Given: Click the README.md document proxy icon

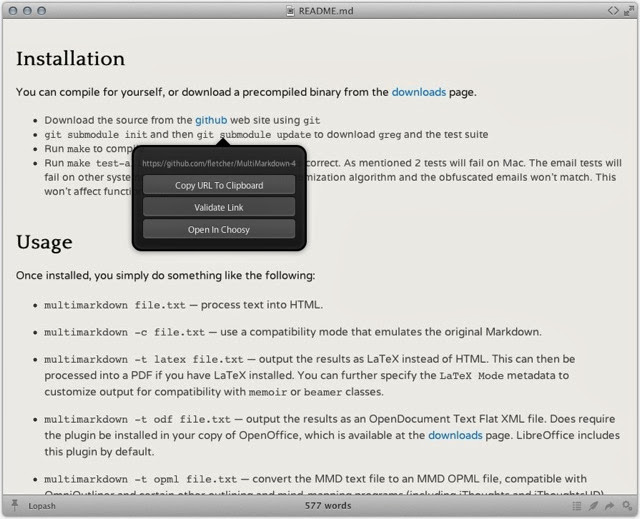Looking at the screenshot, I should click(290, 11).
